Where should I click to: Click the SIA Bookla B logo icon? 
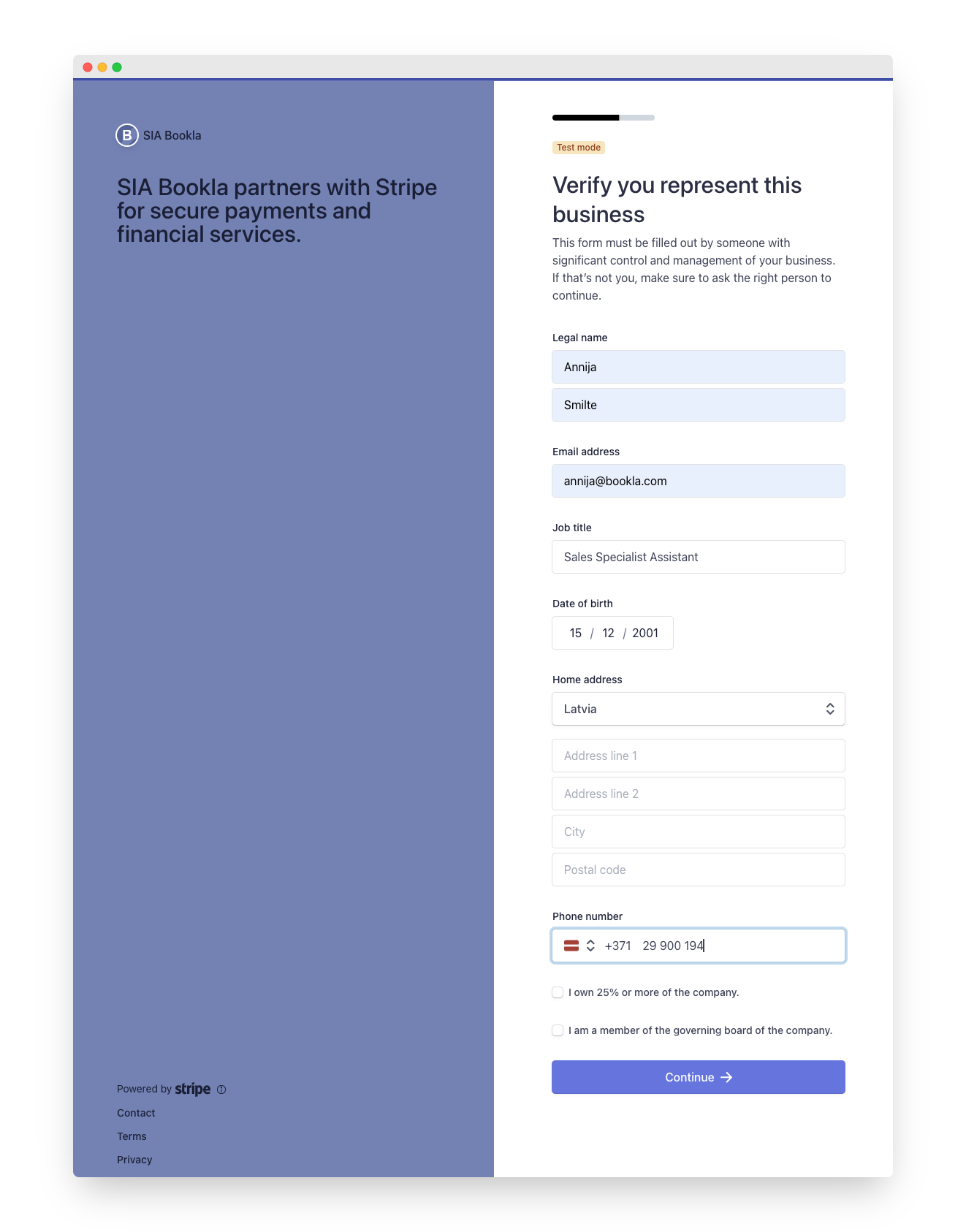127,135
